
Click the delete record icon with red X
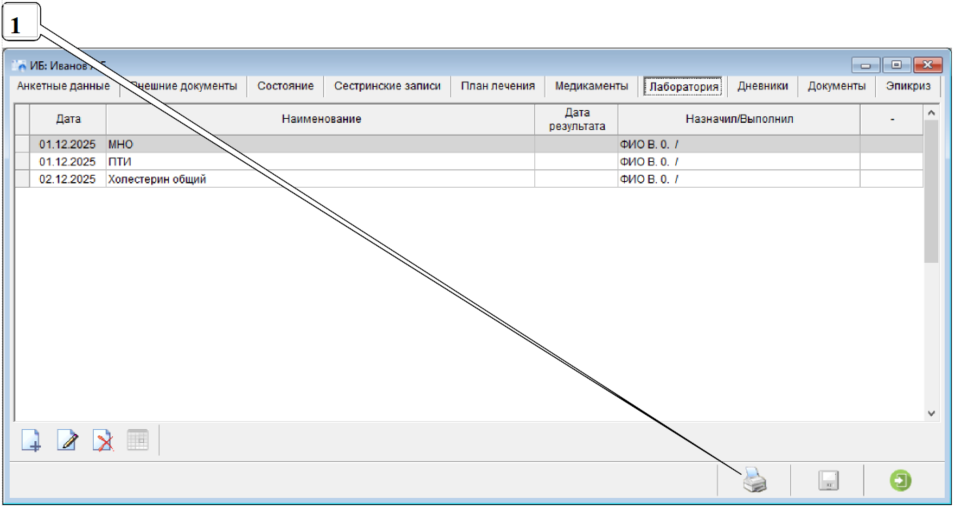tap(102, 440)
